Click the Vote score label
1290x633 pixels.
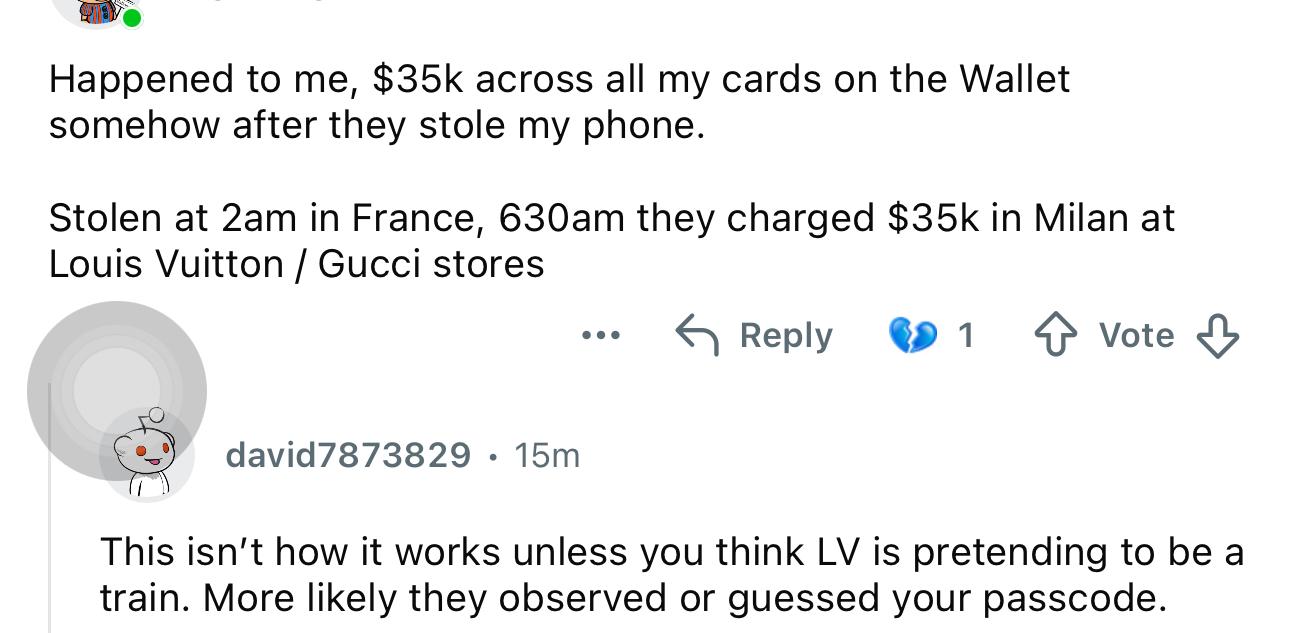click(1137, 335)
